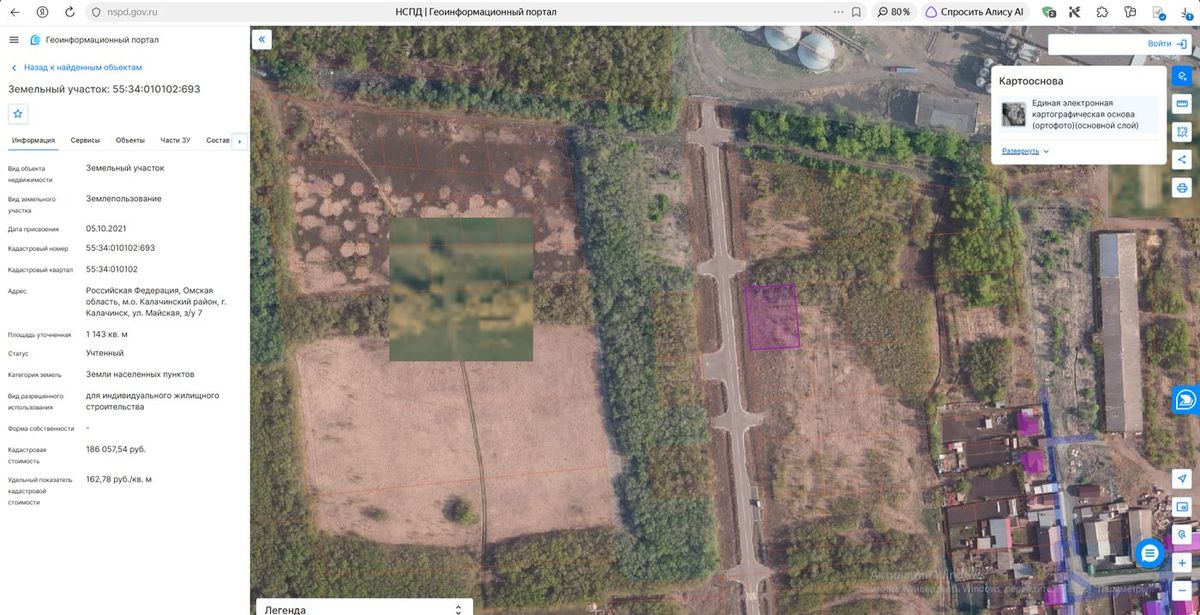Open the browser extensions puzzle icon
This screenshot has width=1200, height=615.
click(x=1102, y=12)
